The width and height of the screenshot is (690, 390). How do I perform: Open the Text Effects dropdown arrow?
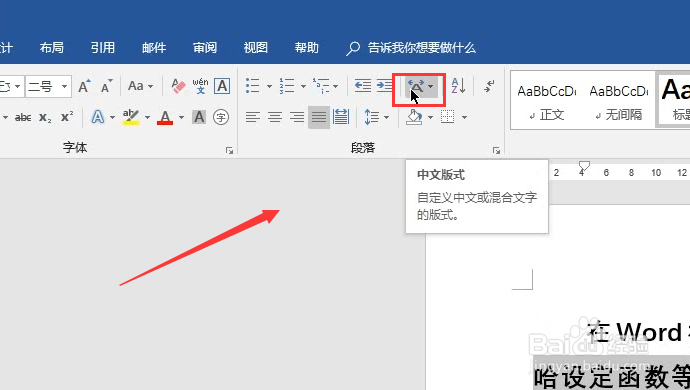112,118
